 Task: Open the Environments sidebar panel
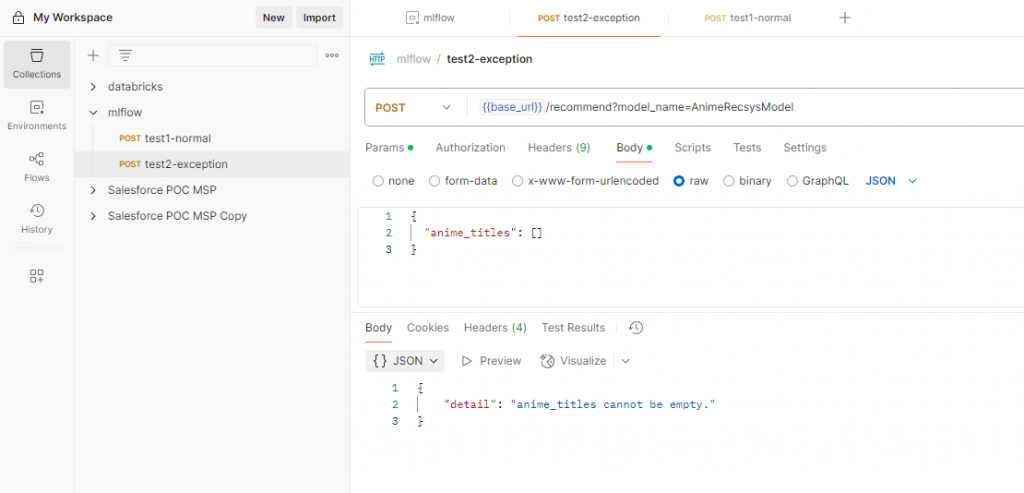[36, 115]
